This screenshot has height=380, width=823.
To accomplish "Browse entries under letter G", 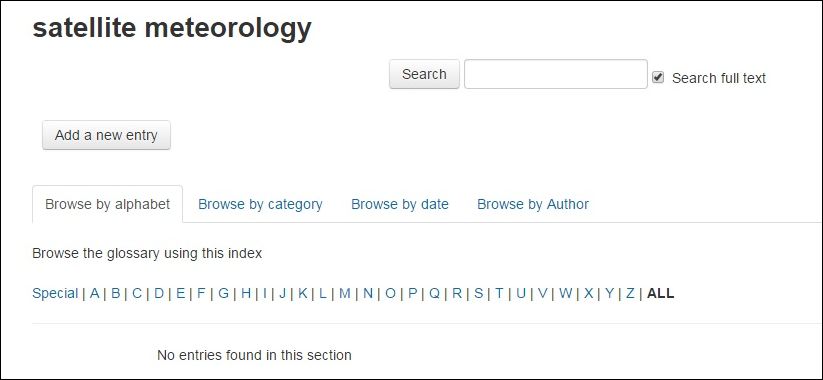I will (224, 293).
